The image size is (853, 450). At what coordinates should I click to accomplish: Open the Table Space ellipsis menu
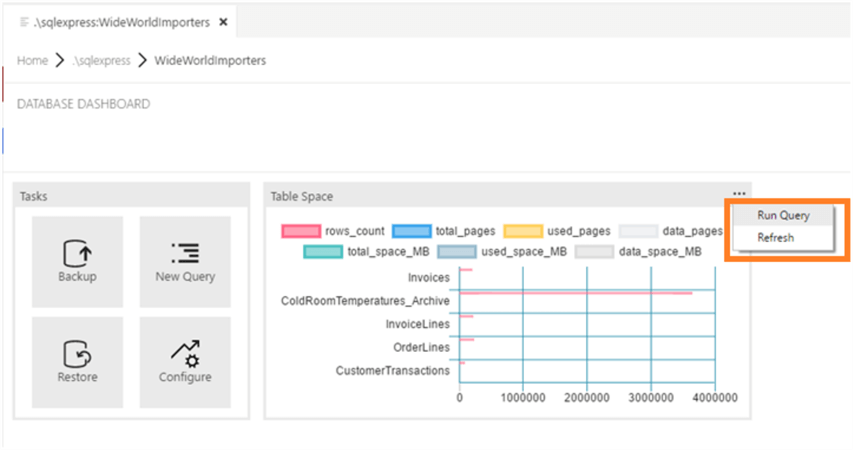coord(738,194)
